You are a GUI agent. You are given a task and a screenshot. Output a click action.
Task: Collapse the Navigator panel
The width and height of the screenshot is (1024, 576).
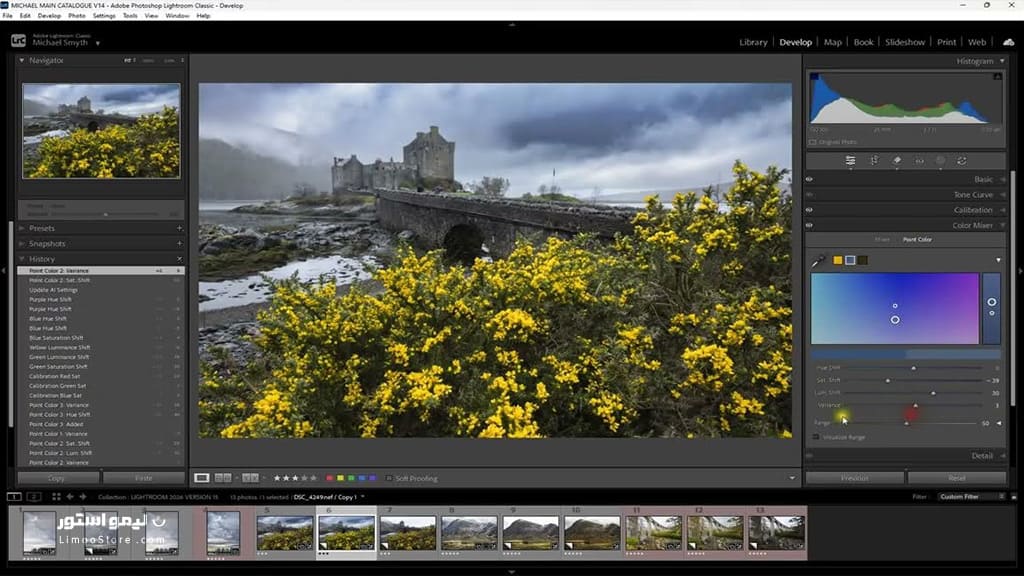(x=22, y=60)
